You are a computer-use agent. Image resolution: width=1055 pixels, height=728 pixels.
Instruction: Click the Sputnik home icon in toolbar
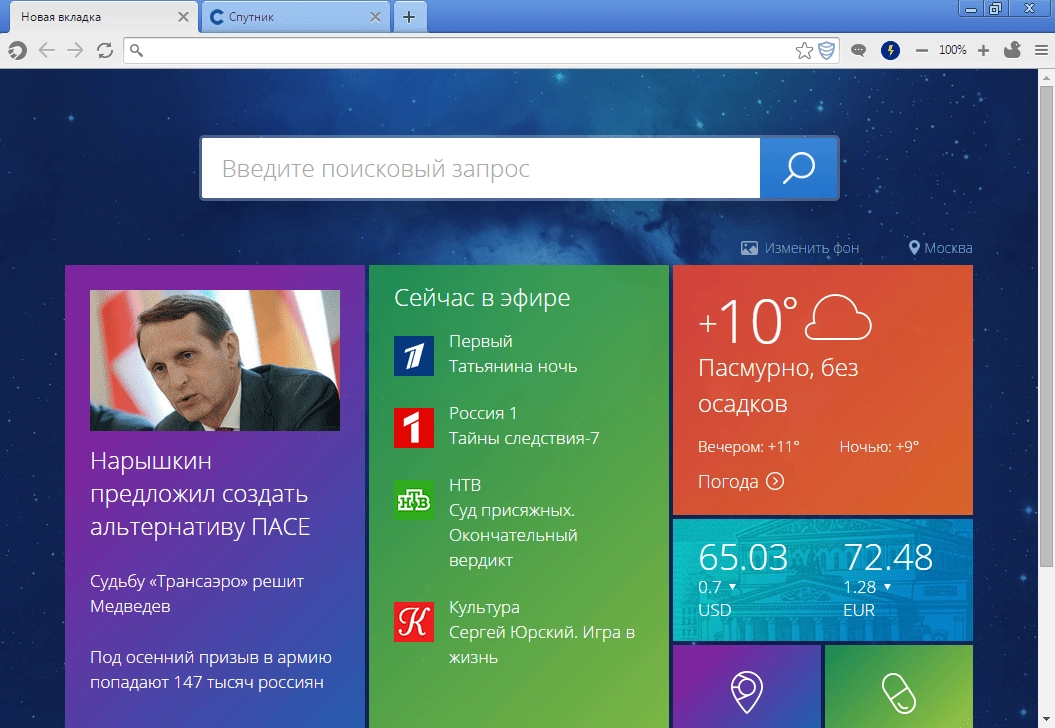pyautogui.click(x=17, y=50)
